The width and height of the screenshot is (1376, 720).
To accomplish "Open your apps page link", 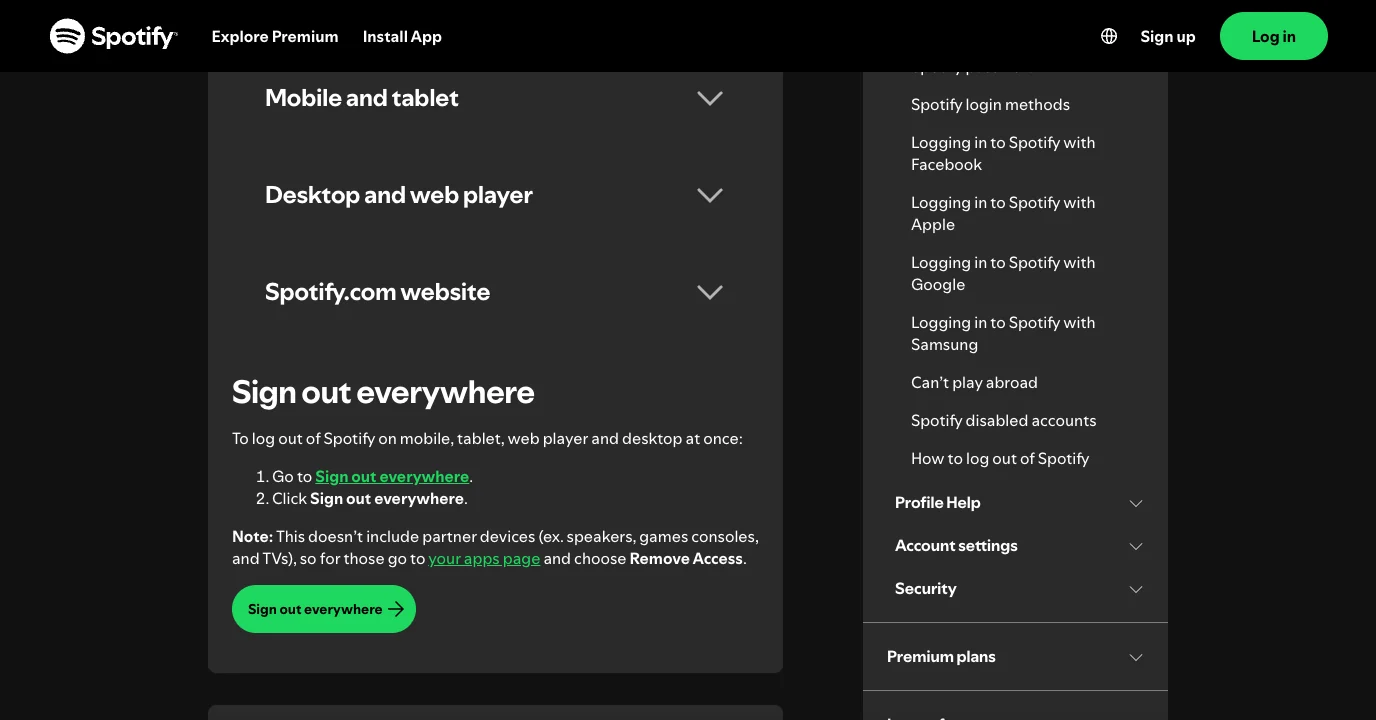I will point(484,559).
